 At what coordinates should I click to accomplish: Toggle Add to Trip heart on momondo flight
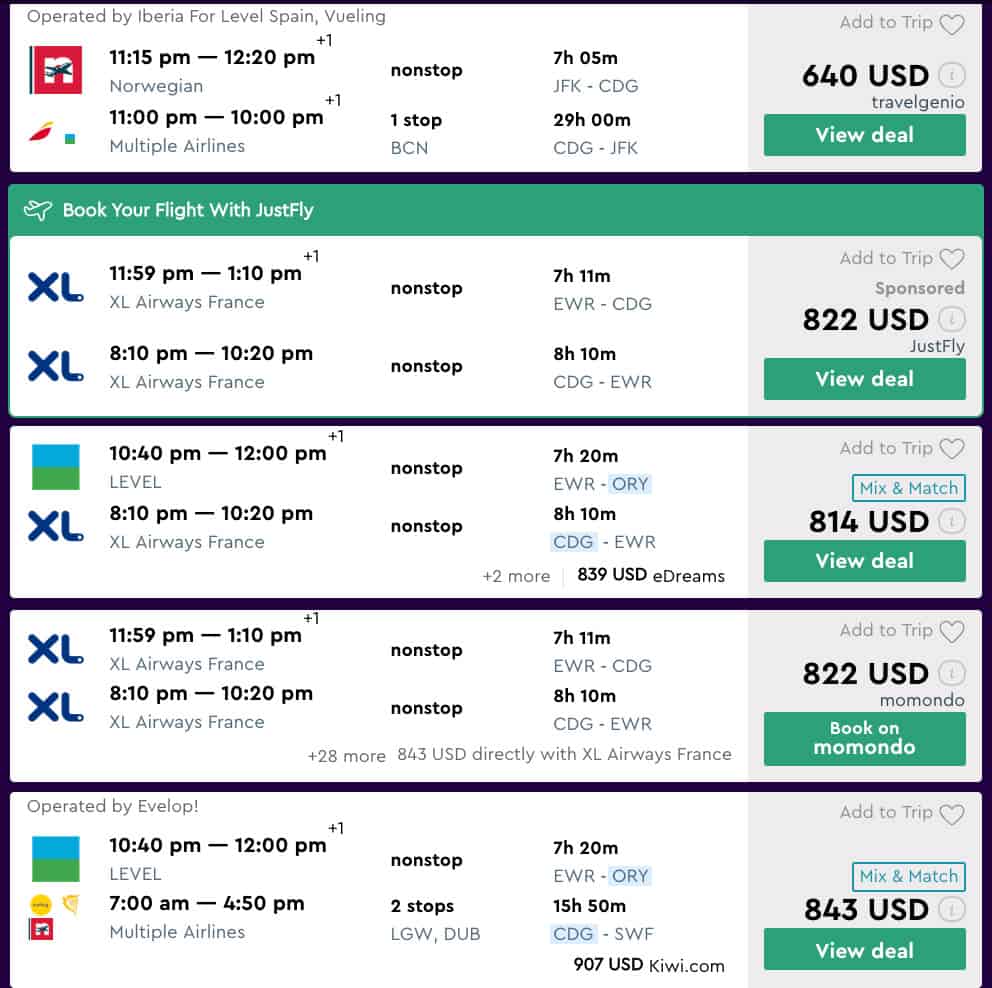coord(952,631)
